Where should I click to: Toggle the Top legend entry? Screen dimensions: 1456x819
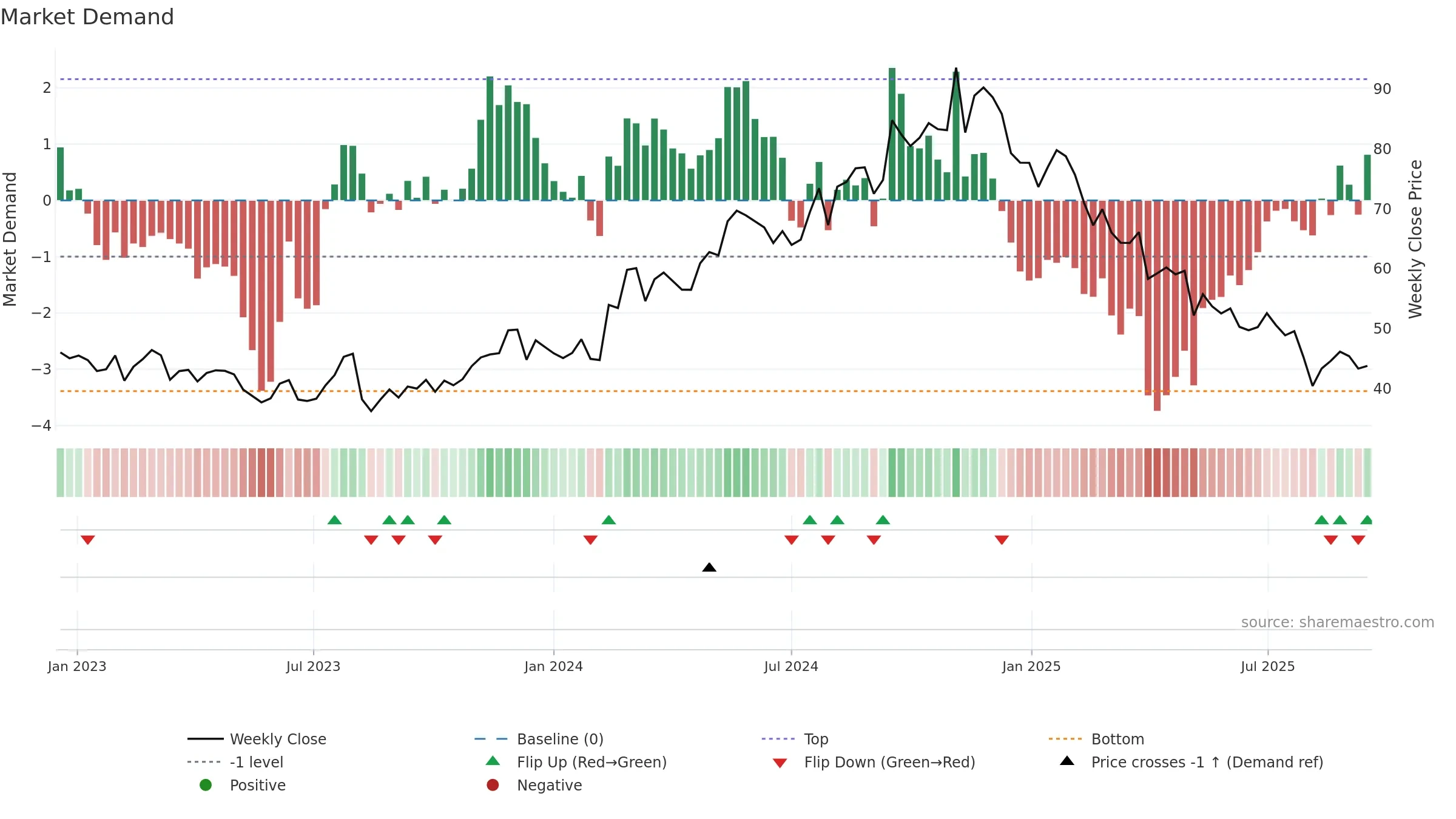point(795,739)
